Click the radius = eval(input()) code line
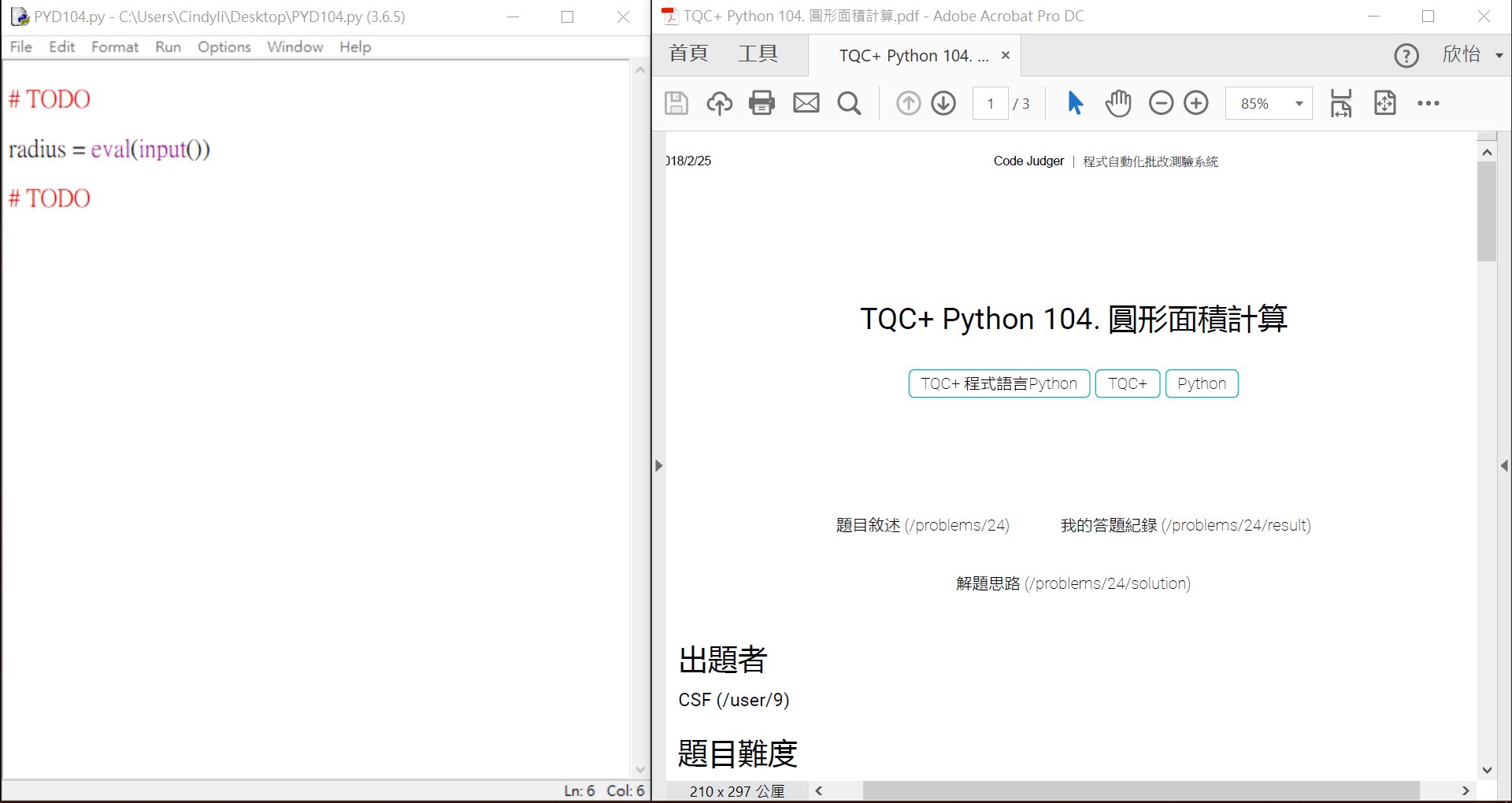Image resolution: width=1512 pixels, height=803 pixels. click(109, 149)
